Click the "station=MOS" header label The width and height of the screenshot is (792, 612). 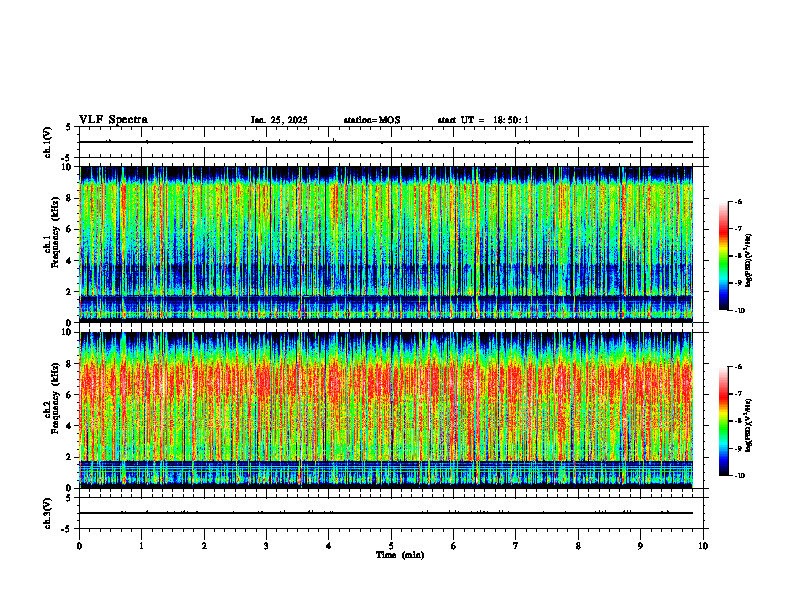pos(372,120)
